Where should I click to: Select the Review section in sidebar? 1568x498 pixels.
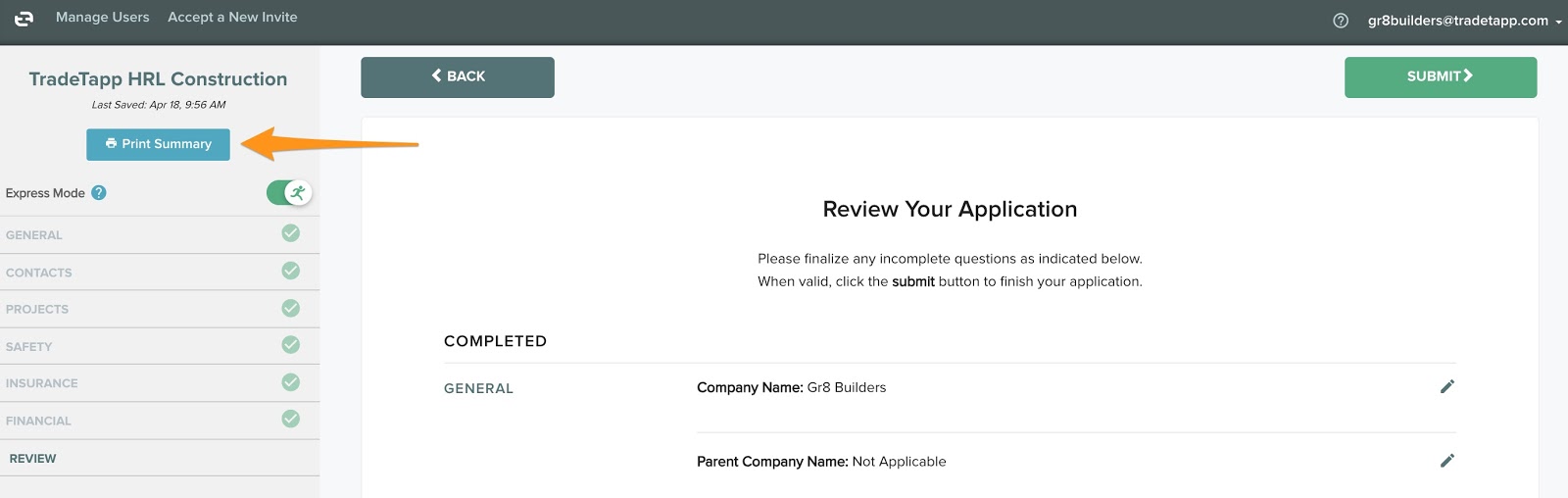click(33, 459)
